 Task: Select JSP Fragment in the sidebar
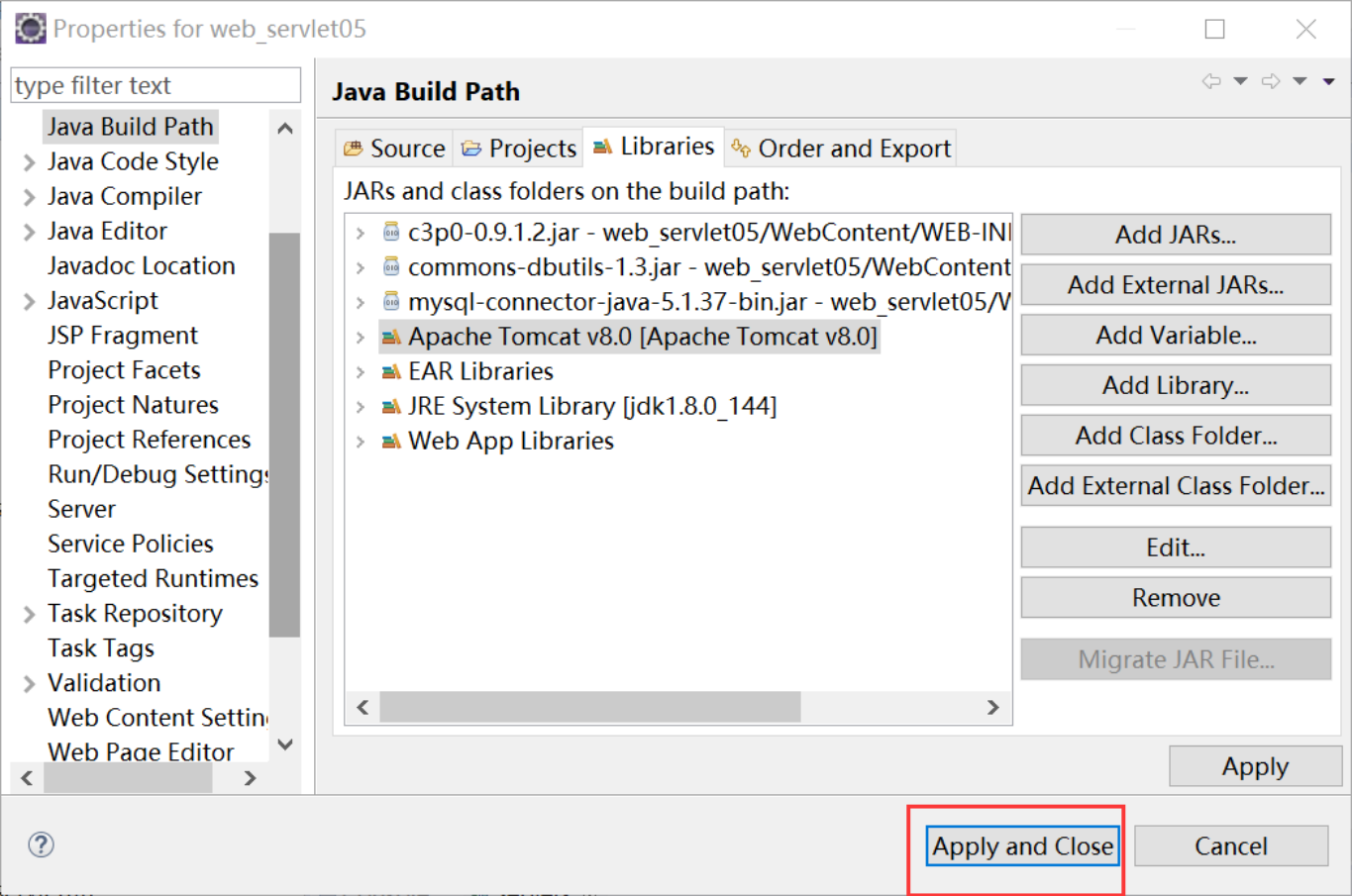tap(123, 336)
